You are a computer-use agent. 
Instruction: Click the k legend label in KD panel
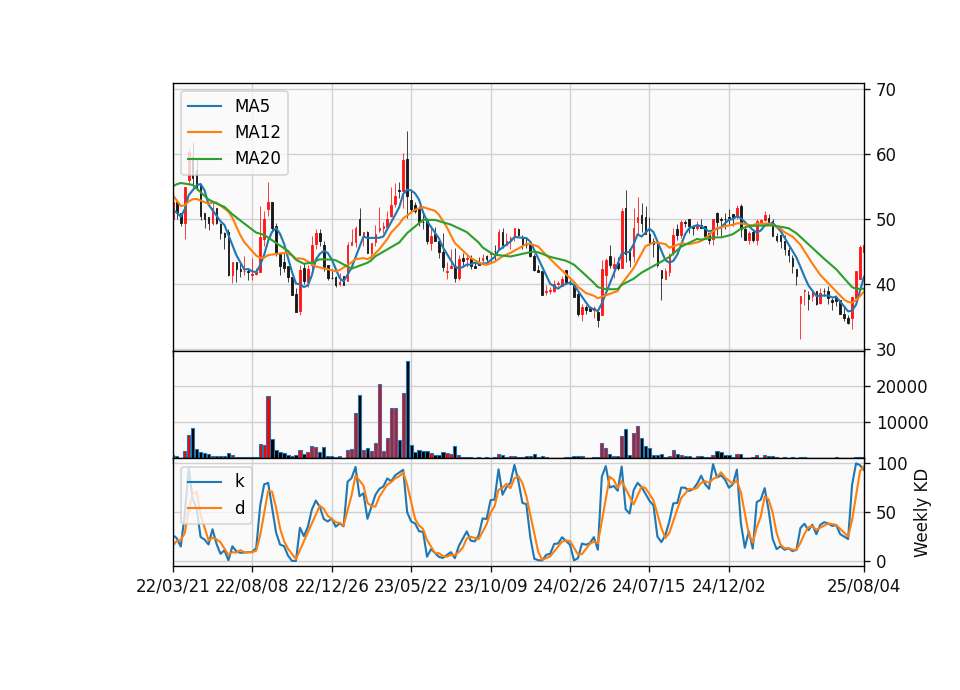(x=239, y=481)
